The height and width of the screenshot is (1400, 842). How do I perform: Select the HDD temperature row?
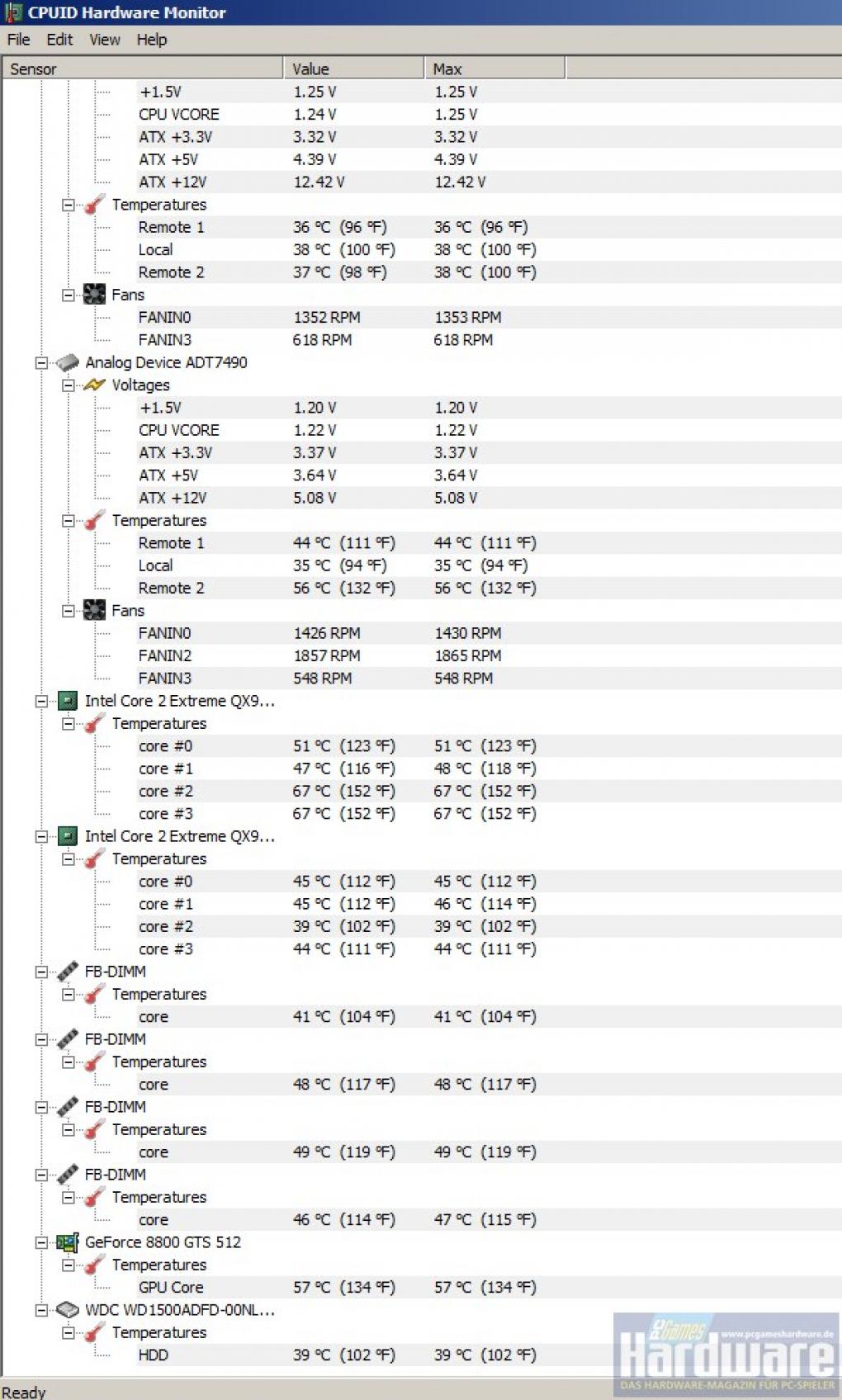pos(489,1355)
